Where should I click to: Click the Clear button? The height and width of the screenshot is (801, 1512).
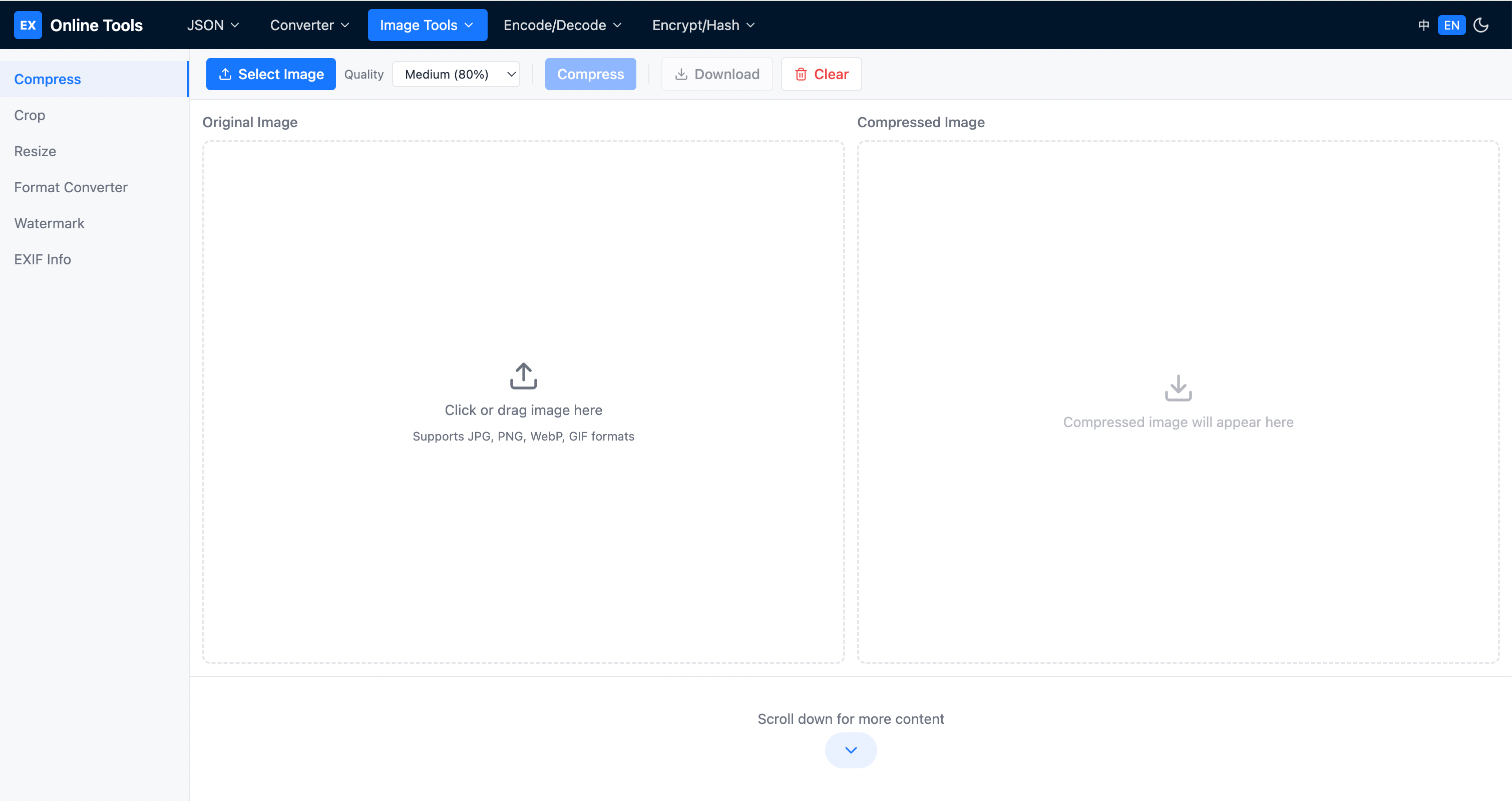(821, 74)
